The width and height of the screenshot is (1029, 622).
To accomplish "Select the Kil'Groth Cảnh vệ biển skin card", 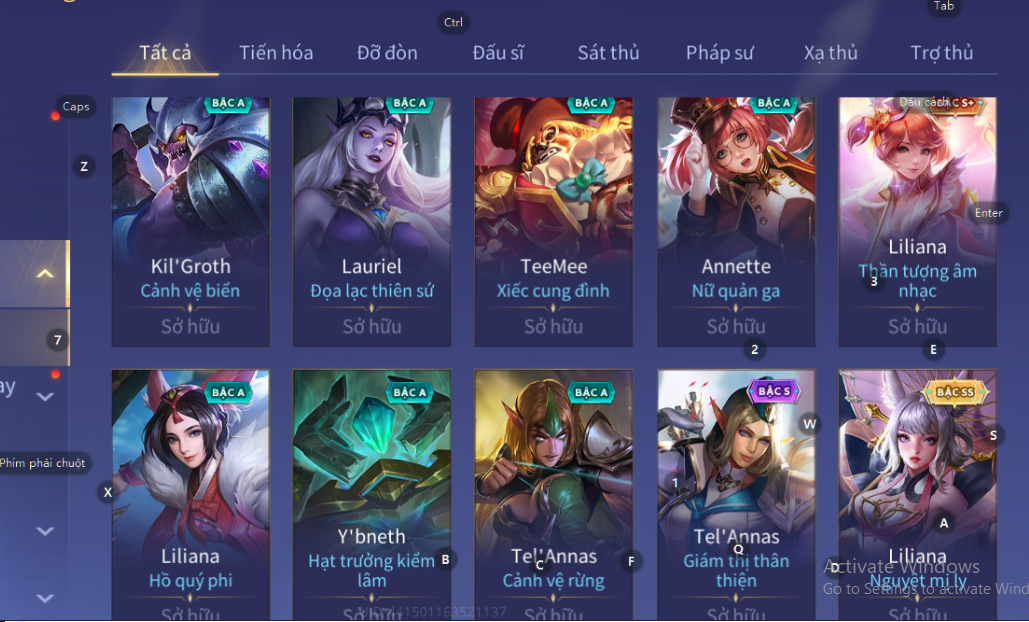I will click(190, 222).
